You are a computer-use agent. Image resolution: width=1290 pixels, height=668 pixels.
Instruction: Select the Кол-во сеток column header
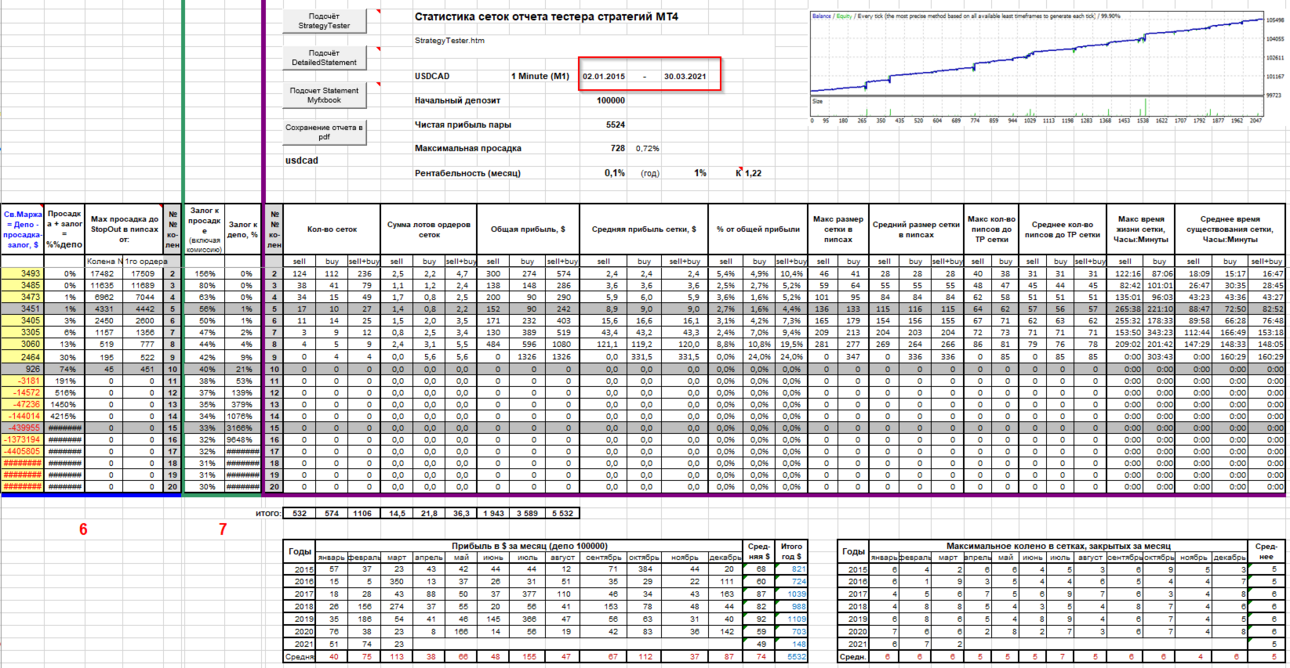tap(331, 229)
